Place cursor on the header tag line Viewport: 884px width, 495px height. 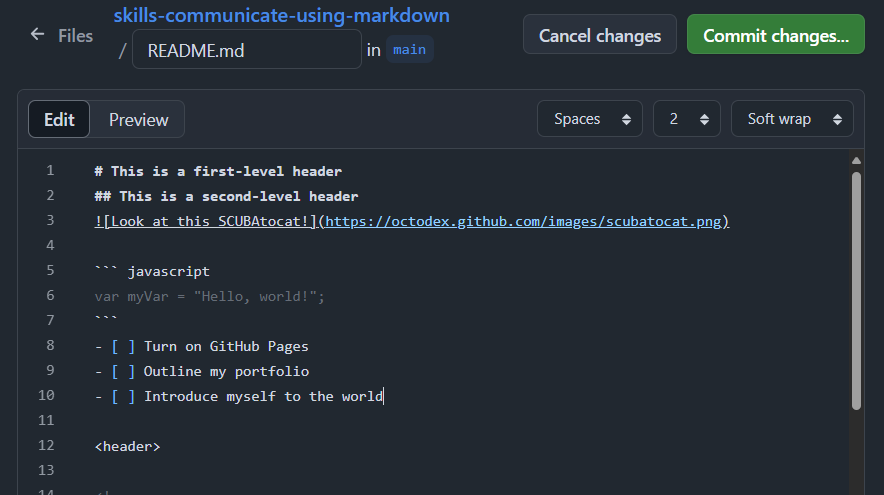tap(127, 447)
